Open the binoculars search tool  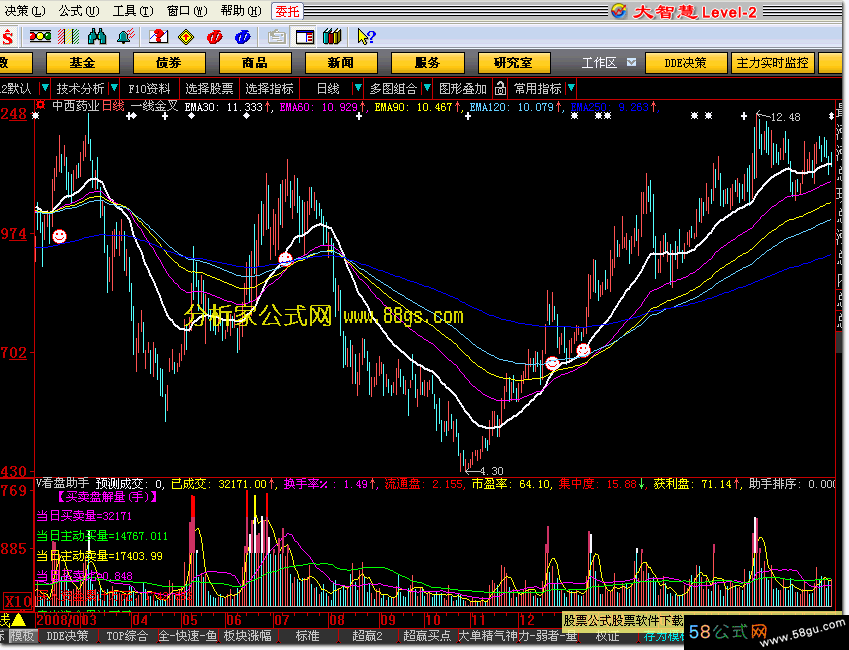[x=97, y=37]
